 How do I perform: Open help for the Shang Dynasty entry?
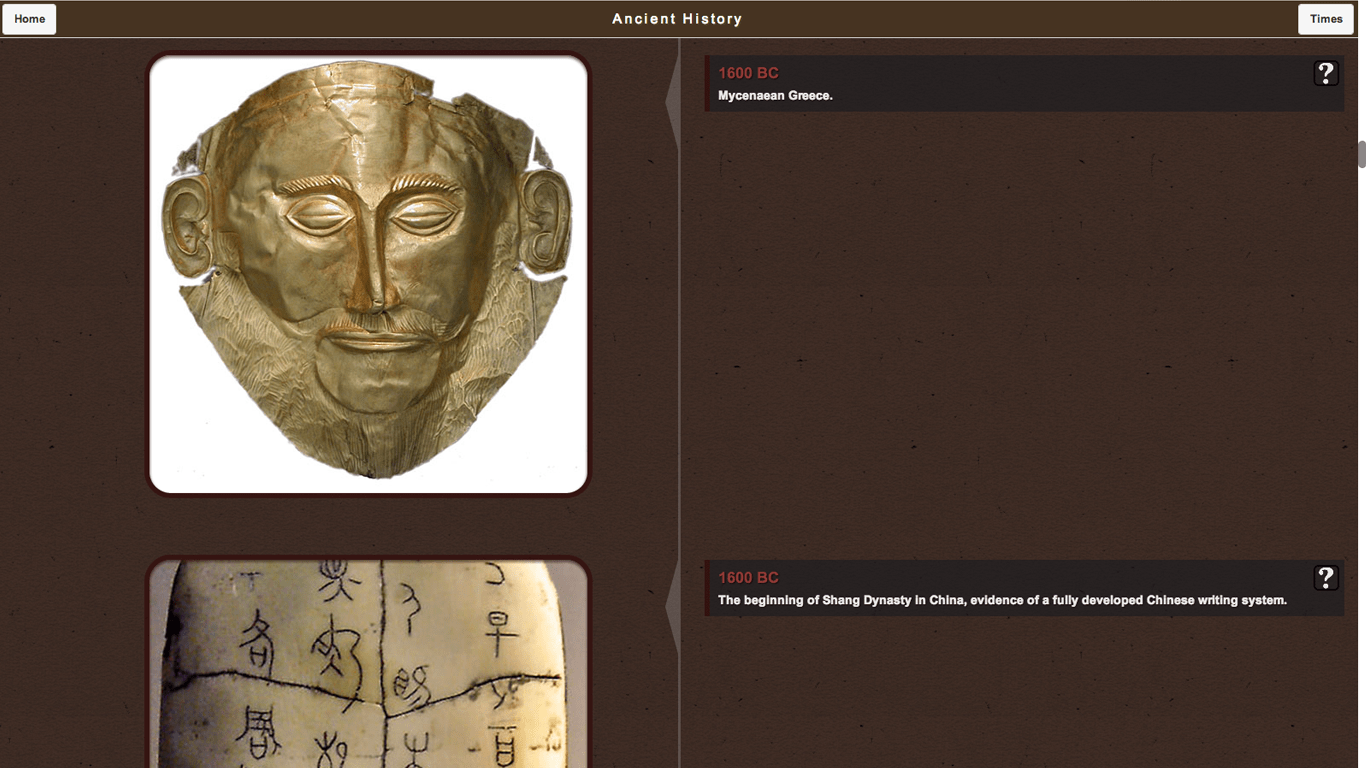(1325, 578)
